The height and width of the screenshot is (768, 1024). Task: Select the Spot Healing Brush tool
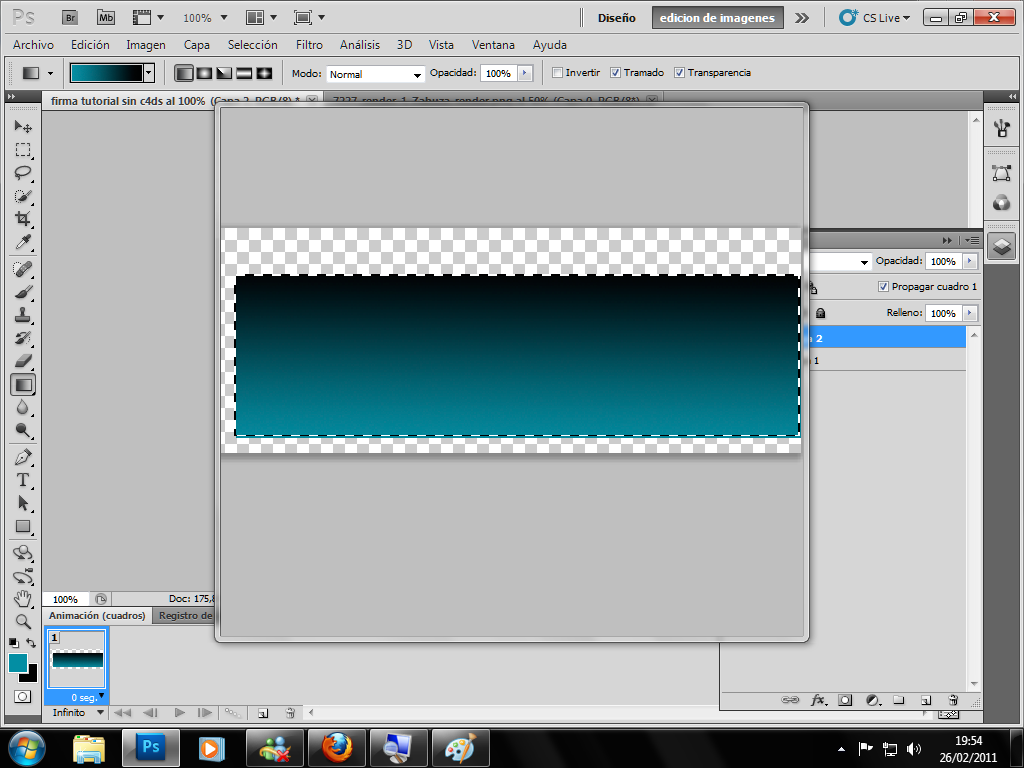23,268
